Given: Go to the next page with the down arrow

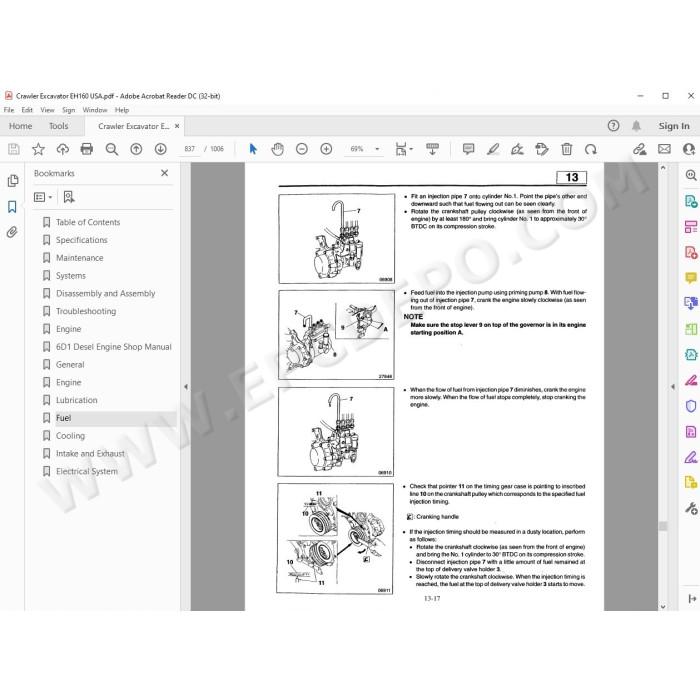Looking at the screenshot, I should (x=161, y=149).
